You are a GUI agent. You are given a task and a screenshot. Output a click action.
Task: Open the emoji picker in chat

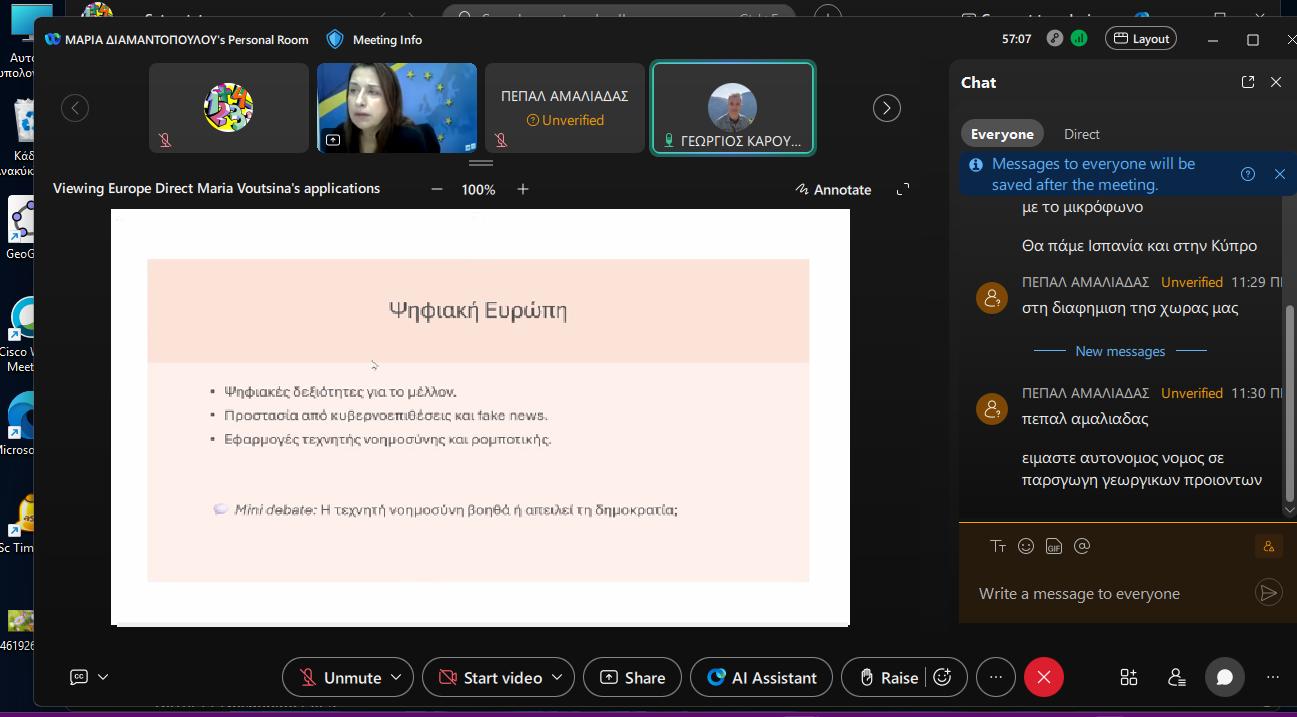point(1026,546)
